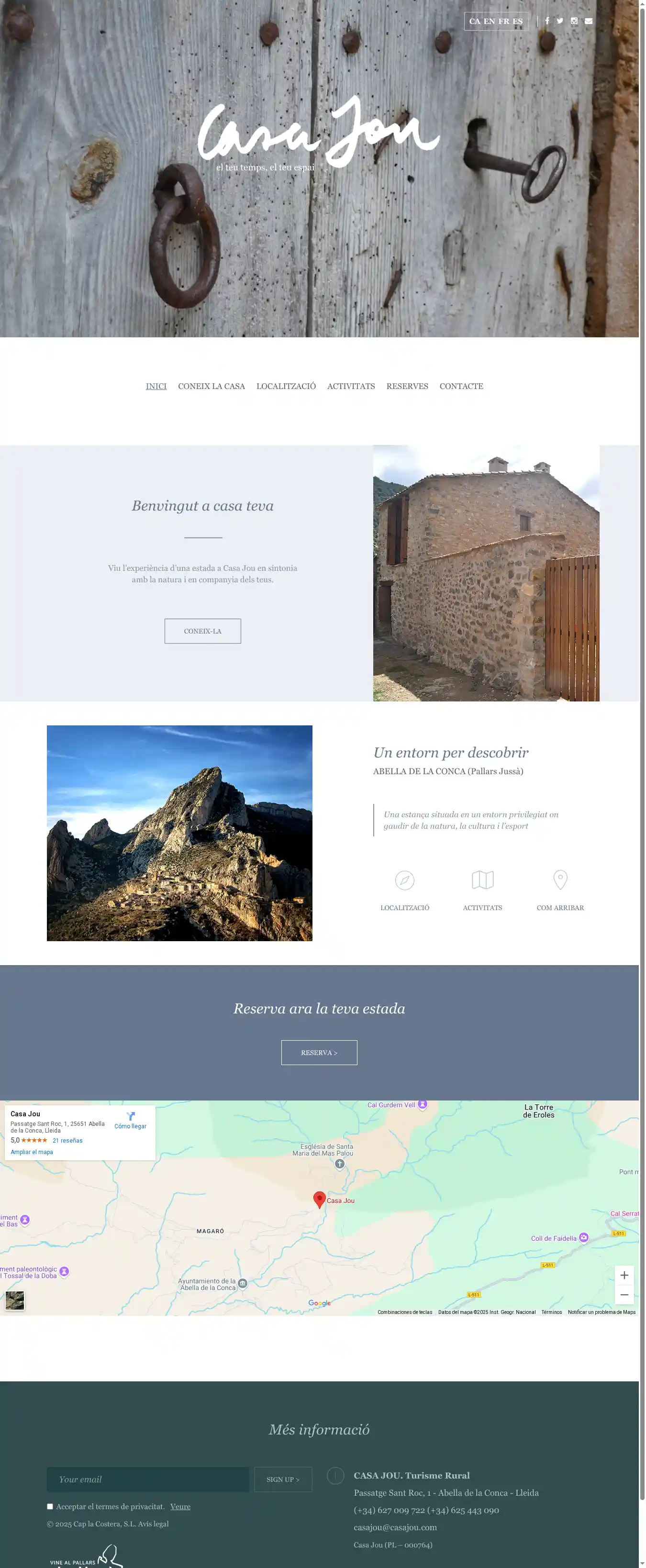
Task: Click the Your email input field
Action: click(x=147, y=1479)
